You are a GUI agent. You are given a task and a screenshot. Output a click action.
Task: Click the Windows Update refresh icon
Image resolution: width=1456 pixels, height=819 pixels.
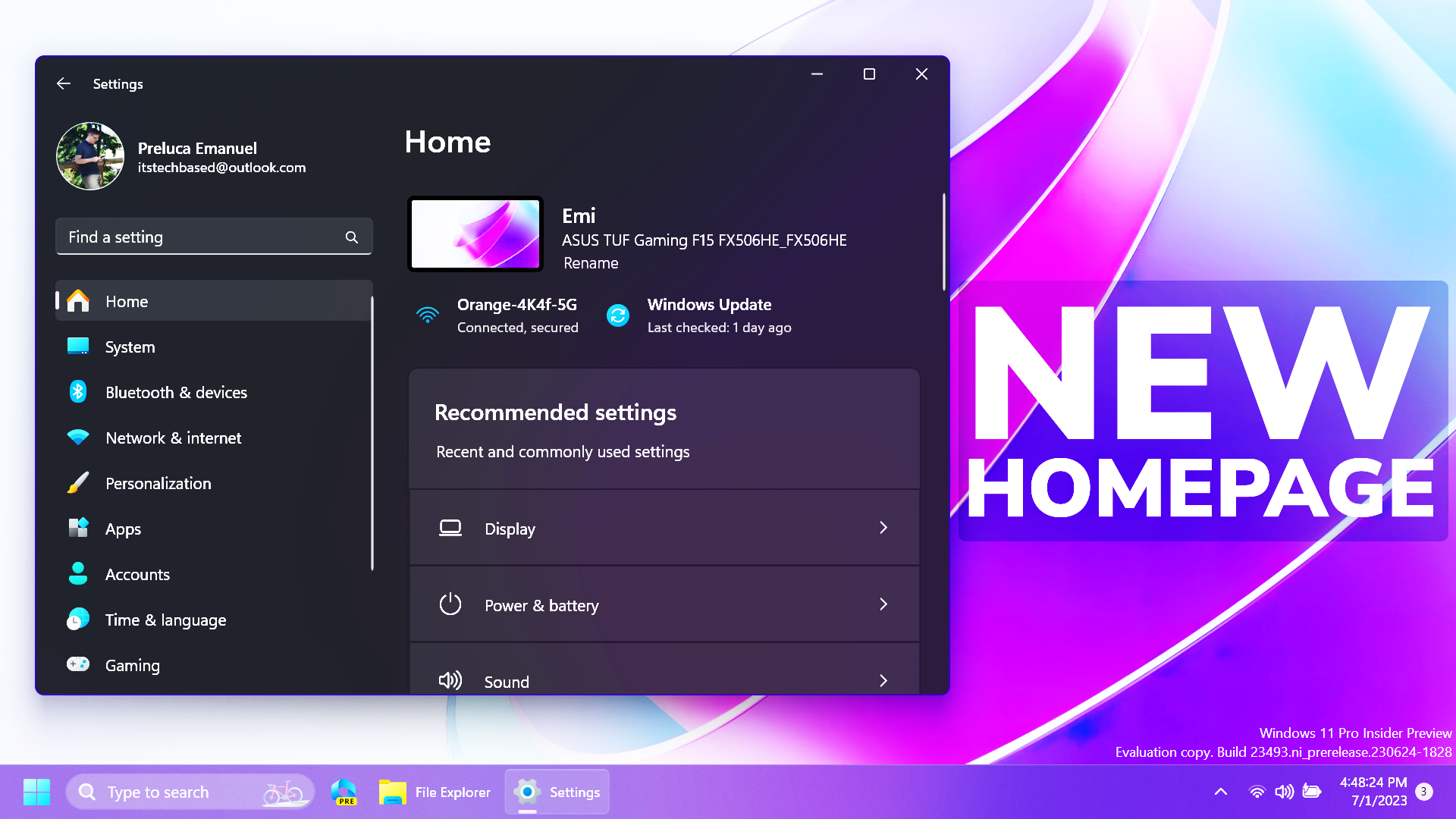click(618, 315)
